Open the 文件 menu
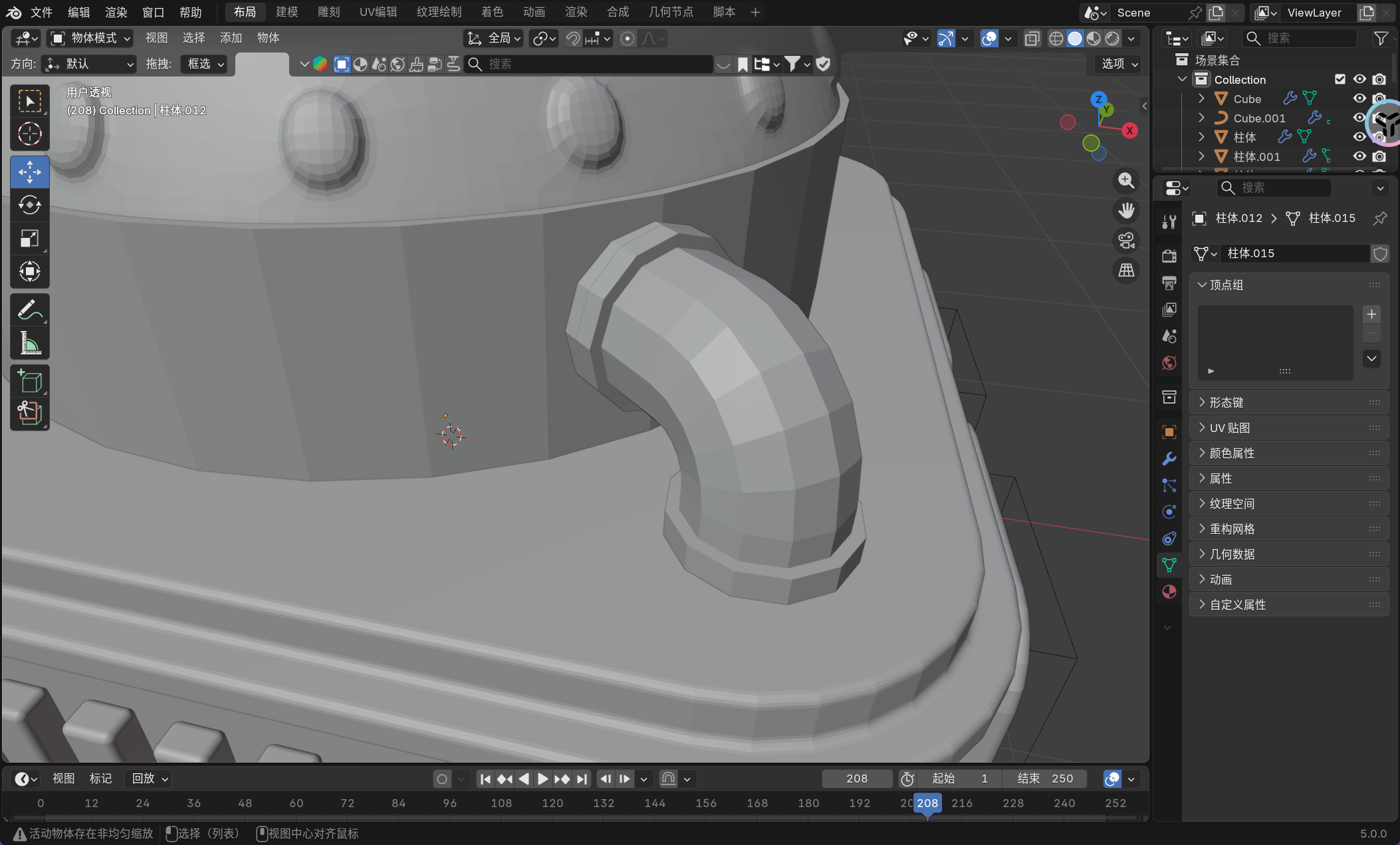Viewport: 1400px width, 845px height. click(x=41, y=12)
